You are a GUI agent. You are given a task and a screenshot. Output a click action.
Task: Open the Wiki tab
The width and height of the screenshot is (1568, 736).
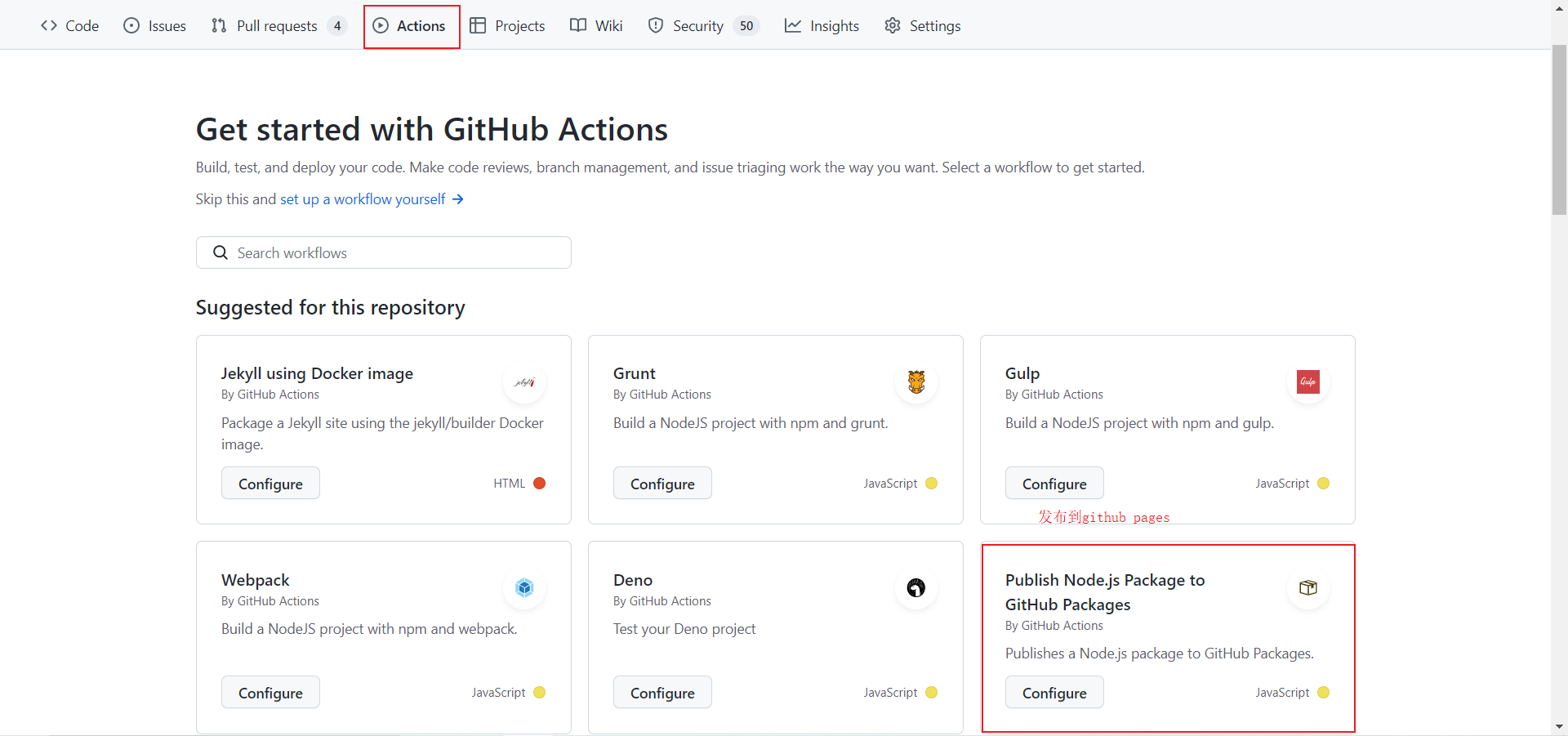click(x=596, y=26)
